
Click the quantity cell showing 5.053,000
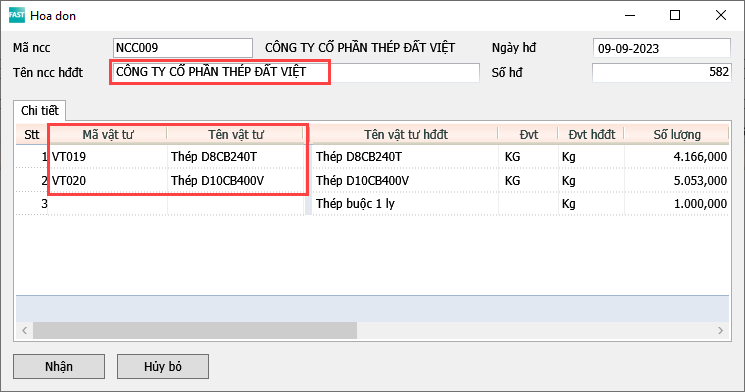click(677, 181)
